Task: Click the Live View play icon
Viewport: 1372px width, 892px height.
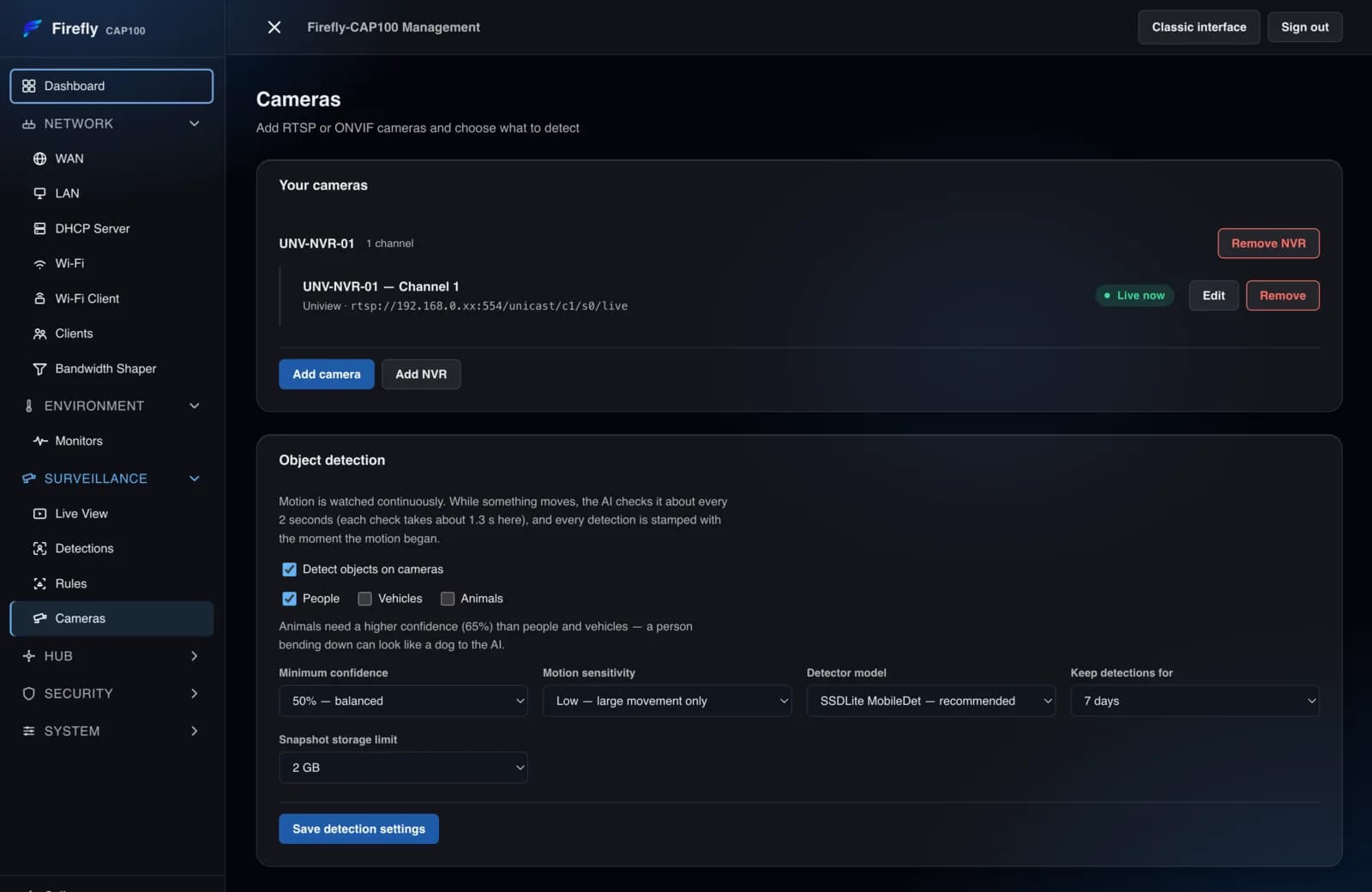Action: (39, 514)
